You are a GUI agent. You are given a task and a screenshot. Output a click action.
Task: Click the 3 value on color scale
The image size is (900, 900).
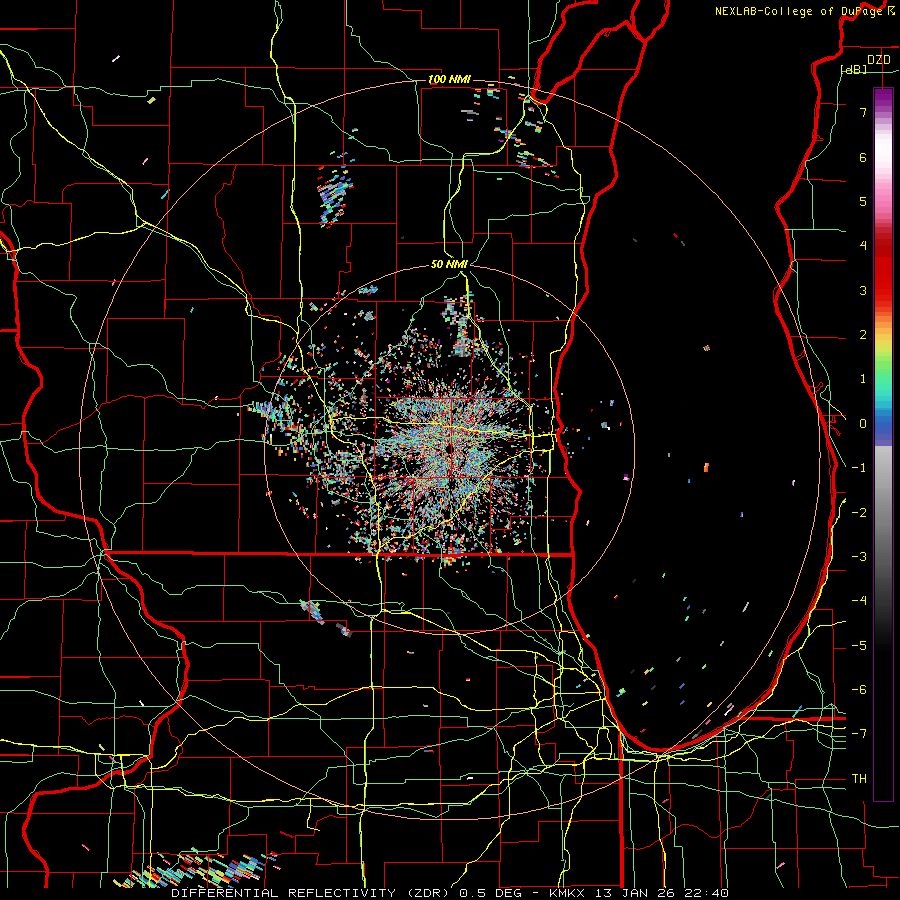point(863,290)
